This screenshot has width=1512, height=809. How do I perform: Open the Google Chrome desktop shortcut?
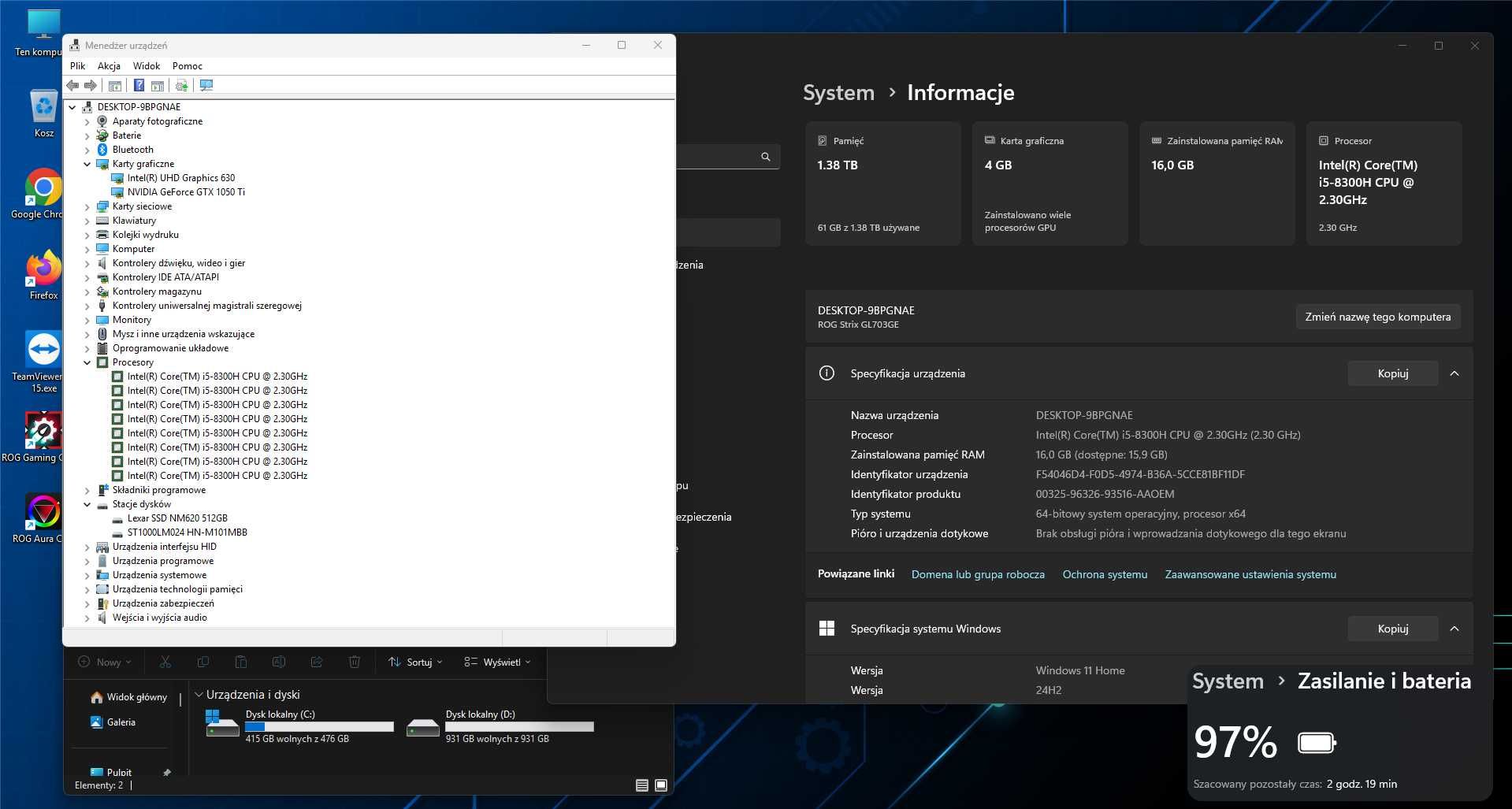tap(38, 194)
